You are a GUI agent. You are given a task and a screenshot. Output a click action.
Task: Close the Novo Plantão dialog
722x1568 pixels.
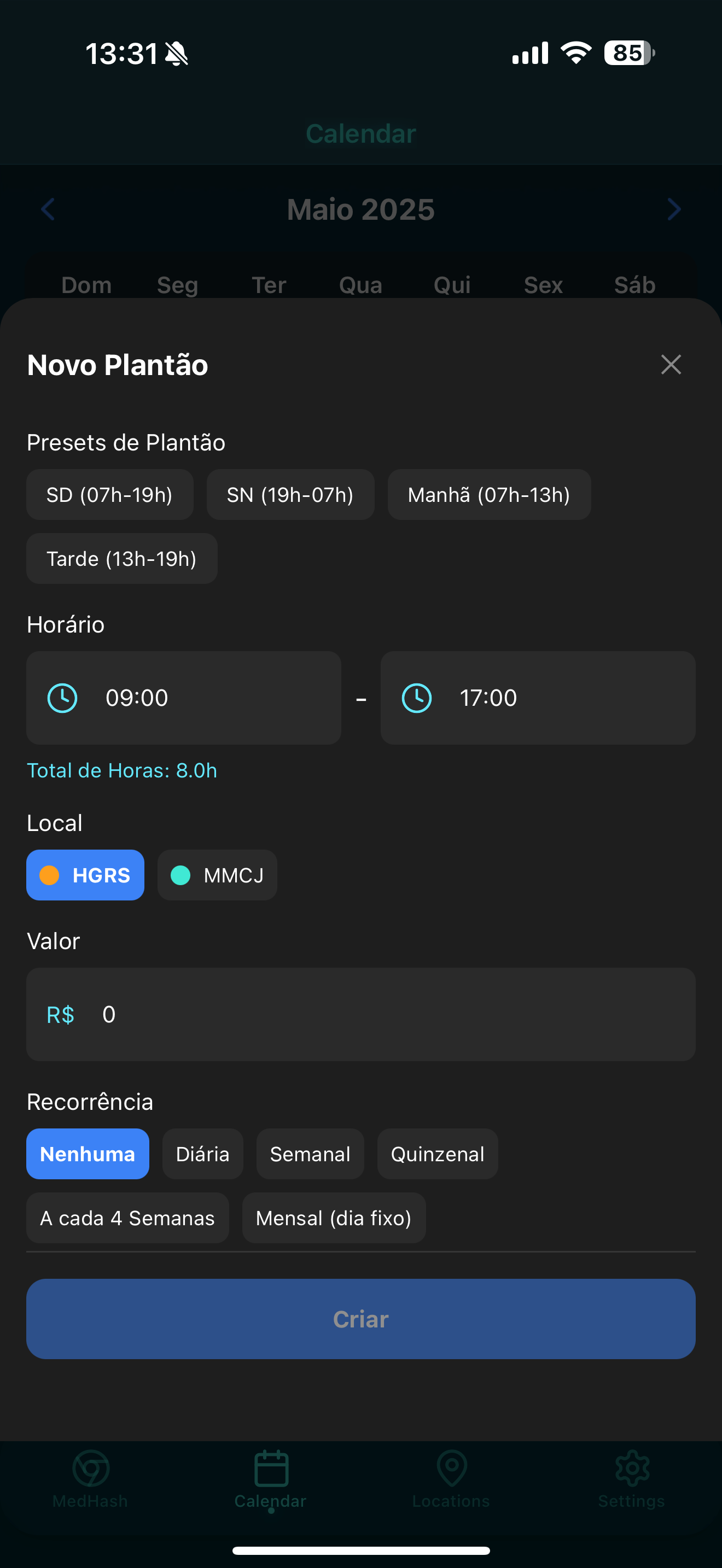pos(671,365)
